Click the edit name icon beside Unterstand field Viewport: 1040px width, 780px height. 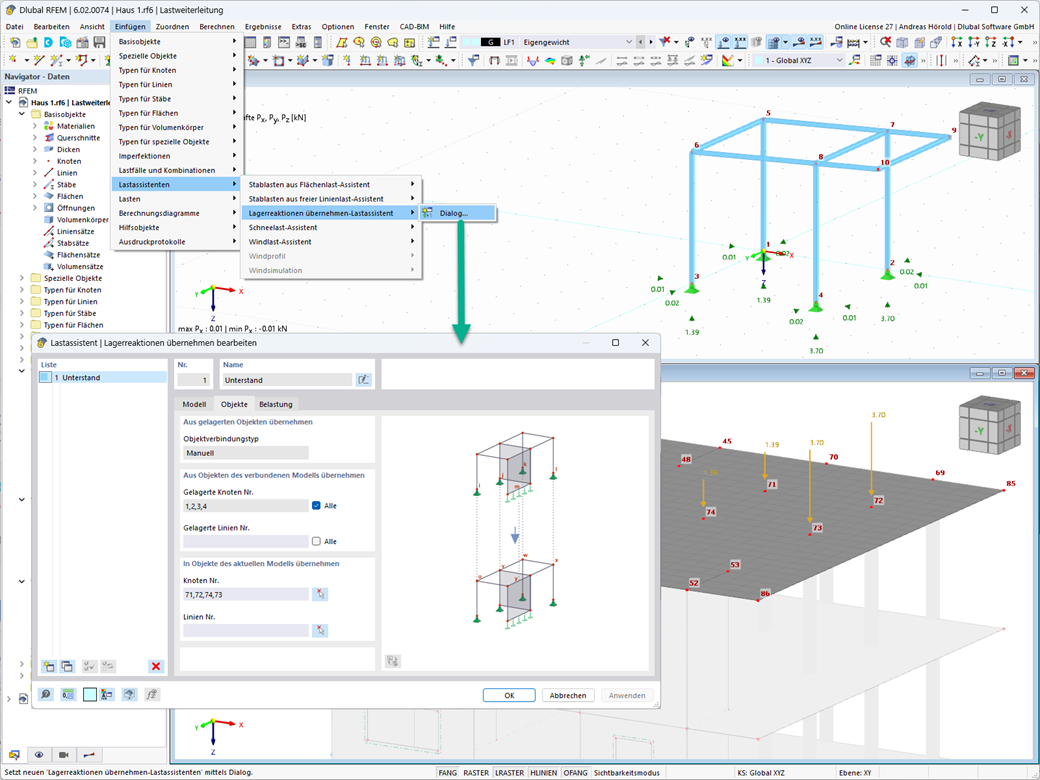pyautogui.click(x=363, y=380)
